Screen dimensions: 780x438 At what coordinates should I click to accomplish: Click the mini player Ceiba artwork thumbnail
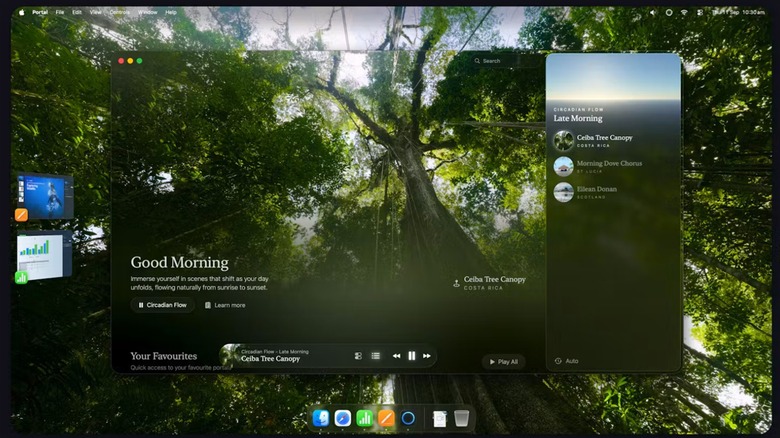(x=229, y=355)
